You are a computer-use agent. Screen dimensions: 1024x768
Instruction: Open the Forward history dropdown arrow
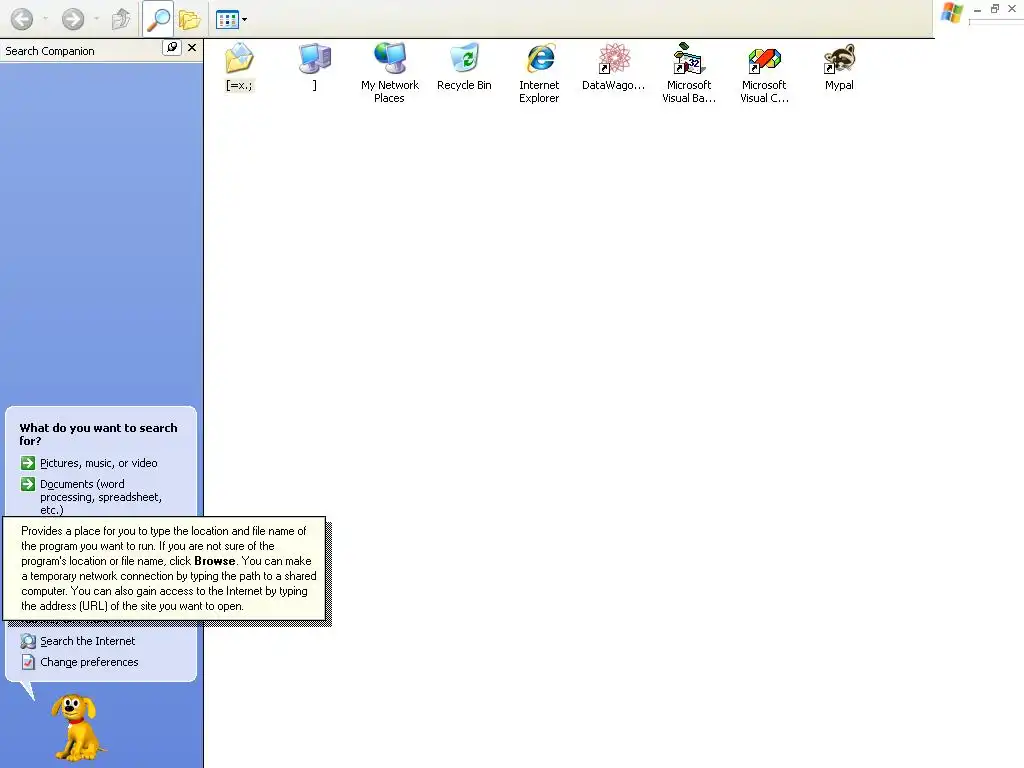pos(96,19)
